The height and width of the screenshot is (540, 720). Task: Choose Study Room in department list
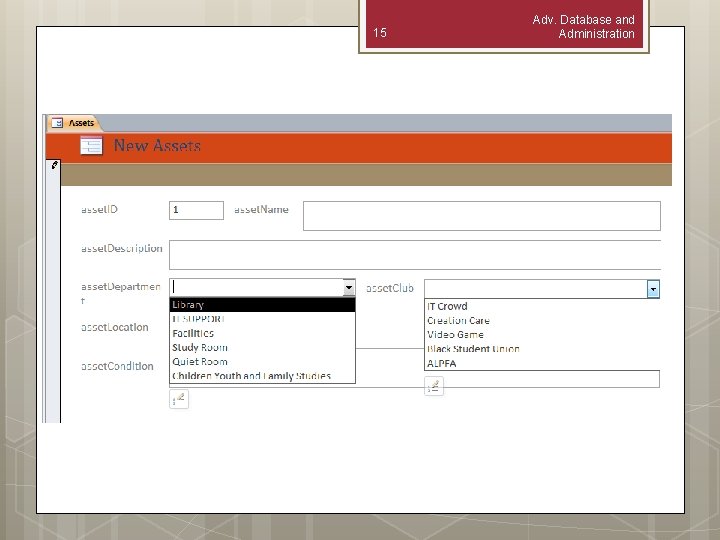coord(262,348)
